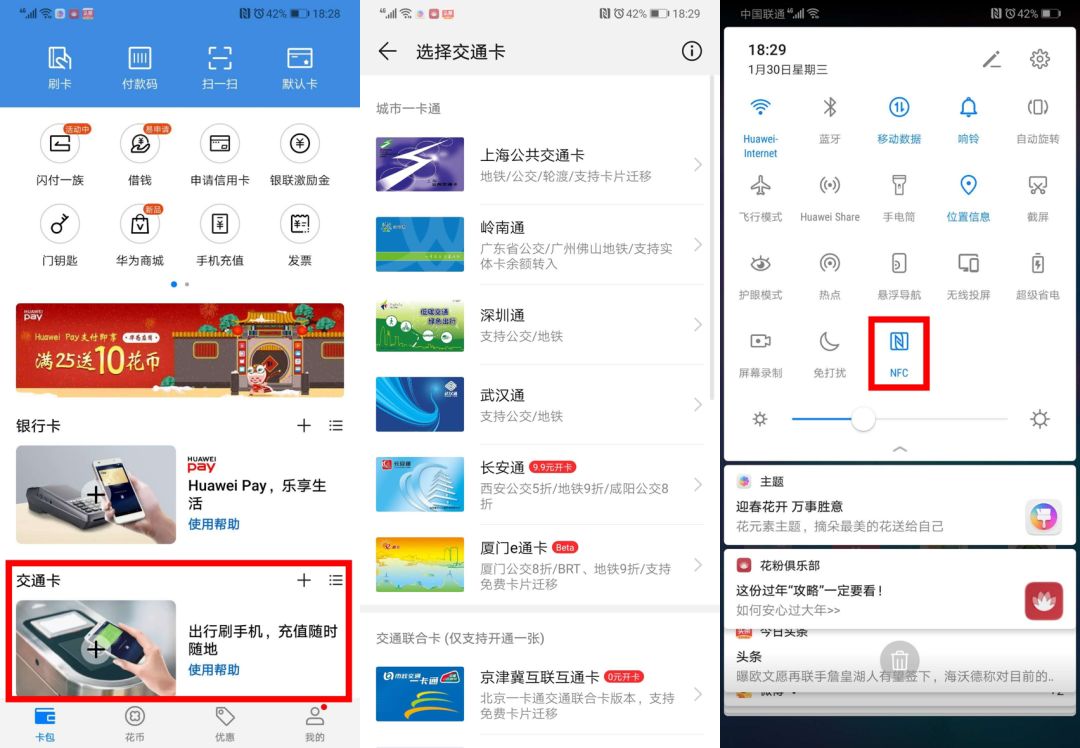Open 长安通 row chevron
The width and height of the screenshot is (1080, 748).
click(x=698, y=485)
